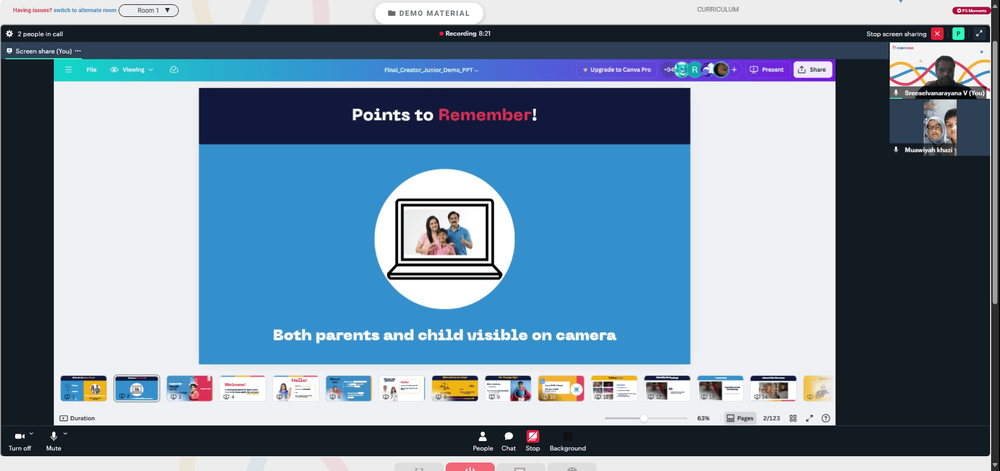
Task: Open grid view icon next to page counter
Action: click(793, 418)
